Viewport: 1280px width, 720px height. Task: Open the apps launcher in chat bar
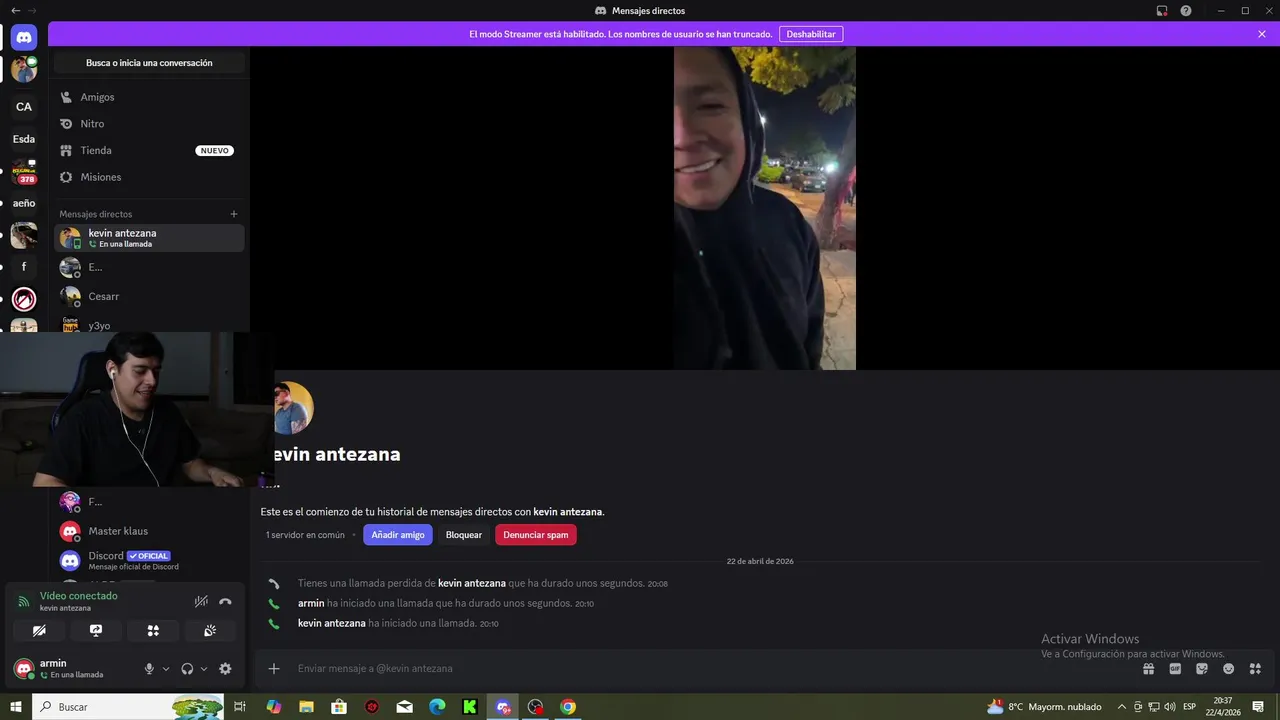coord(1255,669)
